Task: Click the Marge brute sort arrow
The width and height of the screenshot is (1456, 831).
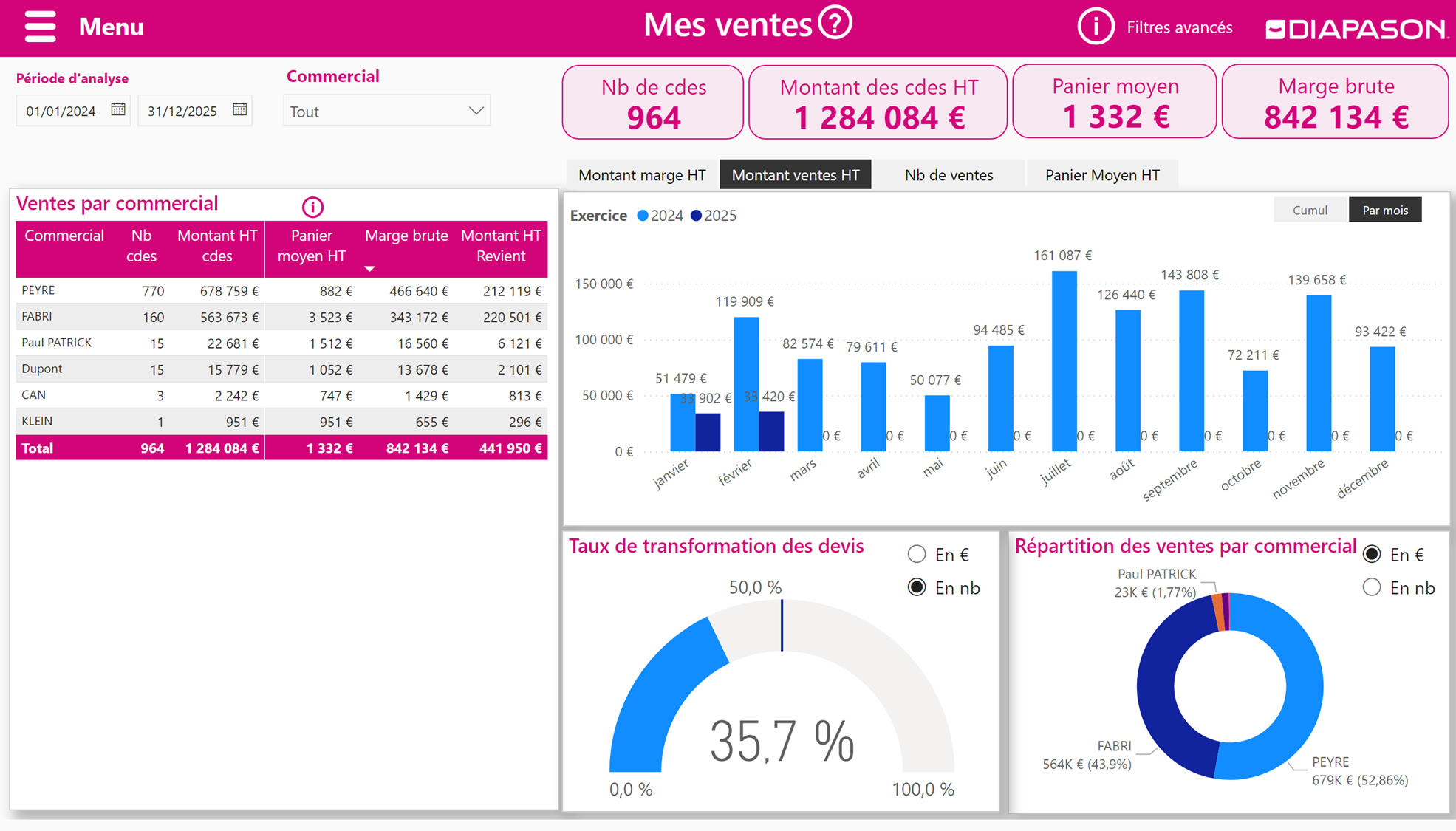Action: point(369,269)
